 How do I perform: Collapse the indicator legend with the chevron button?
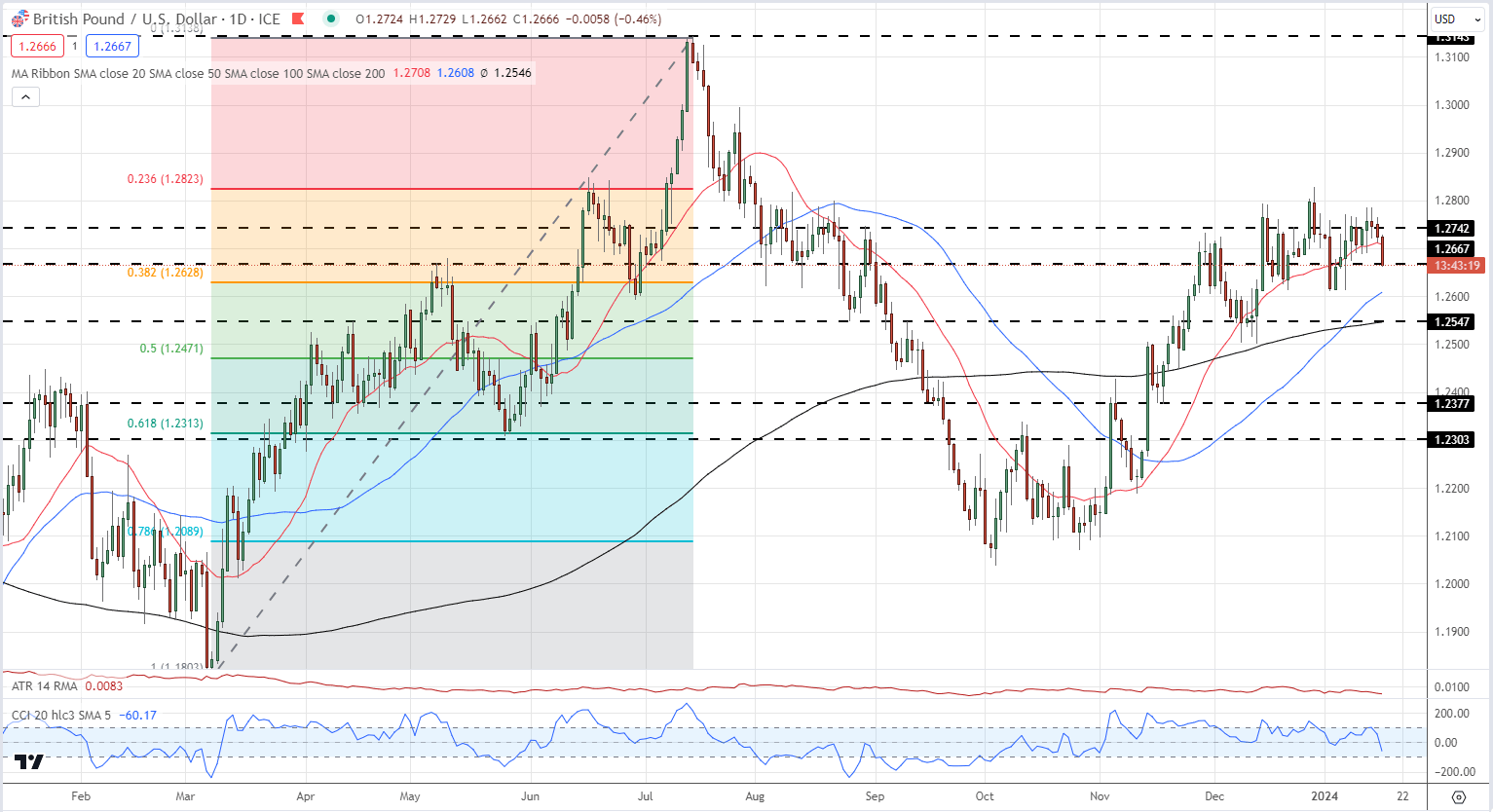(x=25, y=96)
